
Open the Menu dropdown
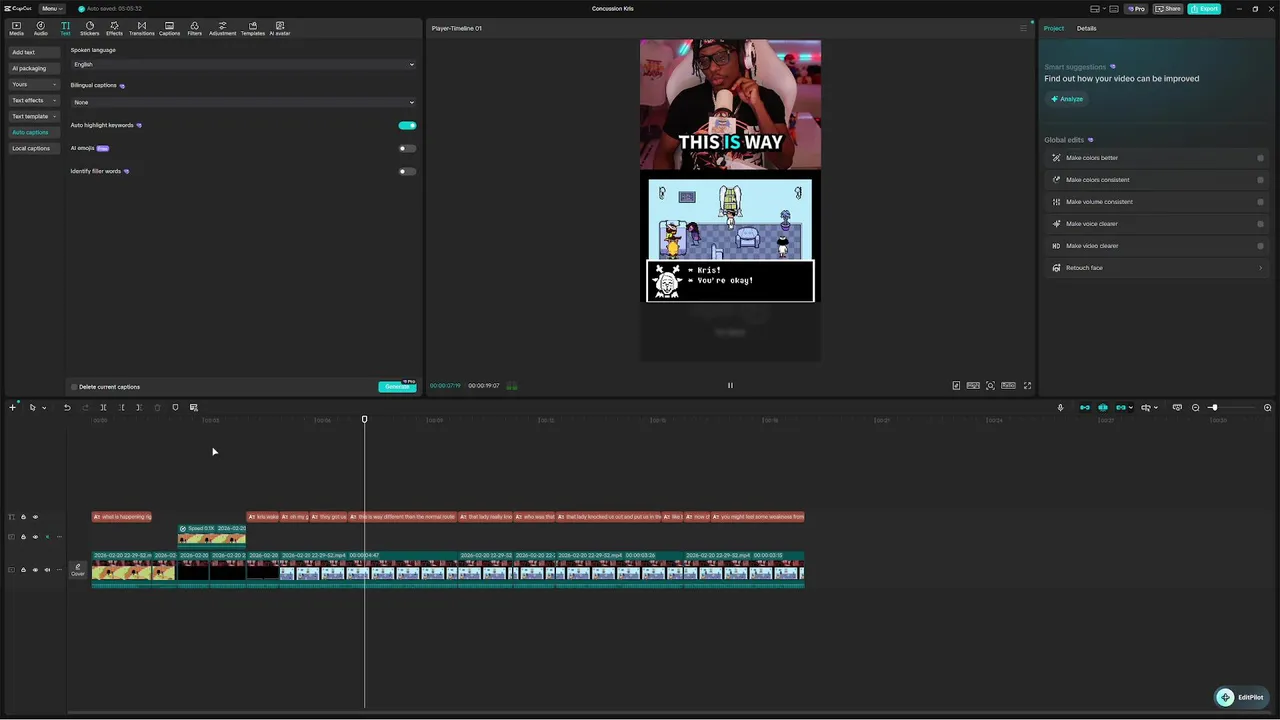(x=52, y=9)
